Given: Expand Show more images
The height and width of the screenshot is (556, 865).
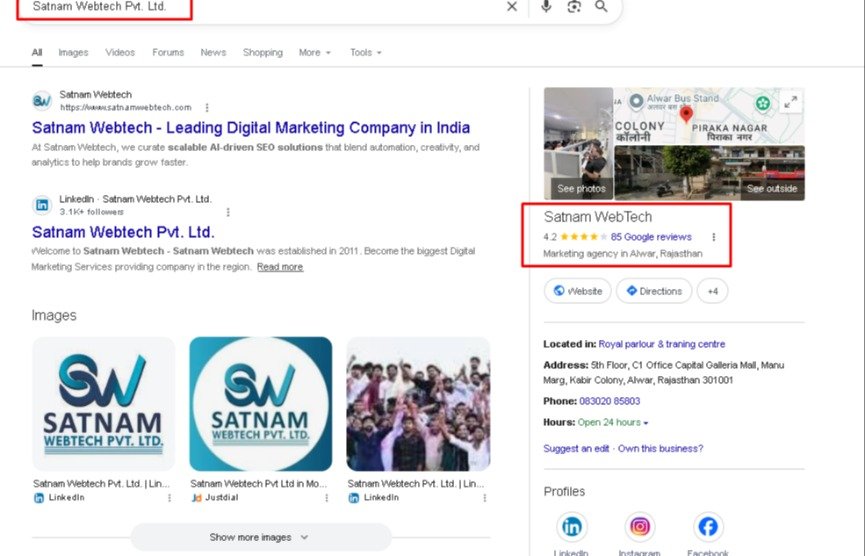Looking at the screenshot, I should click(261, 537).
